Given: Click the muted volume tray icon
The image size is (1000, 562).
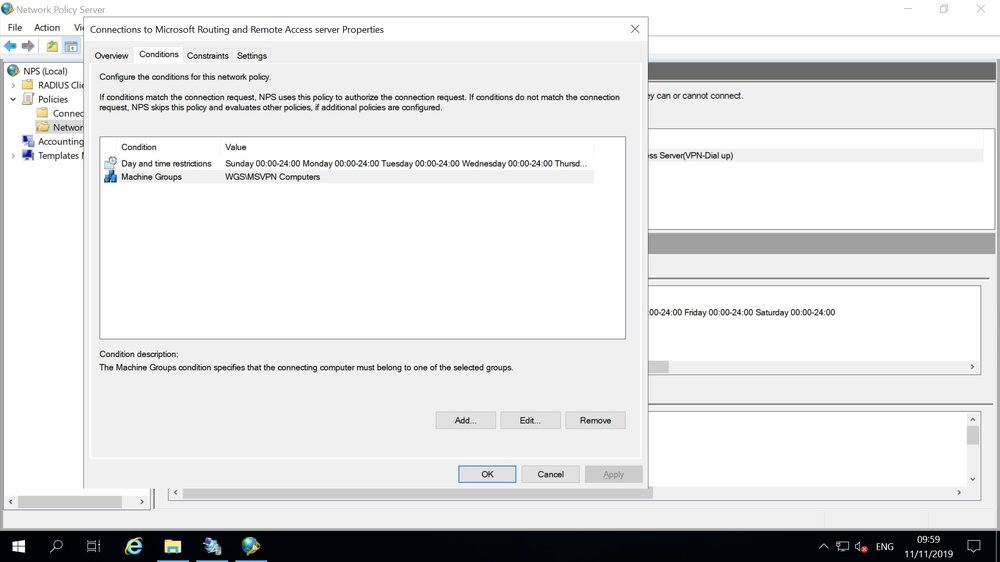Looking at the screenshot, I should click(861, 547).
